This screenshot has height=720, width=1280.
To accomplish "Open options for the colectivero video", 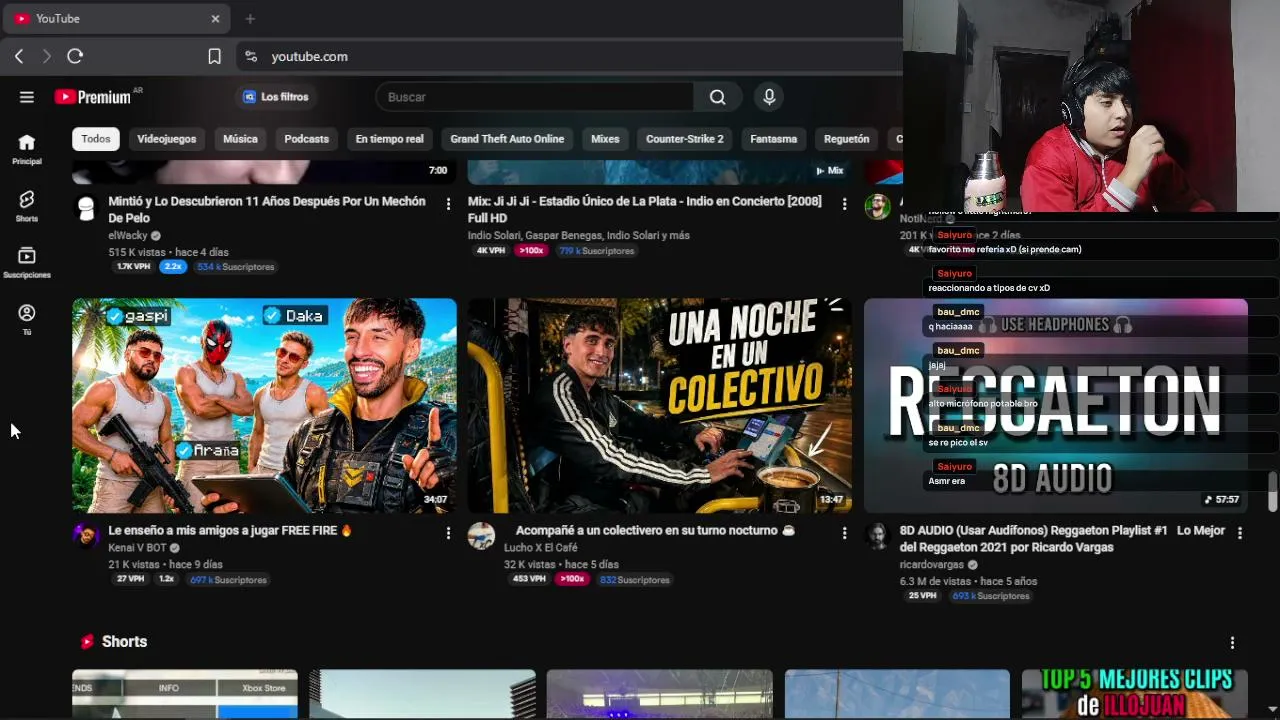I will click(844, 533).
